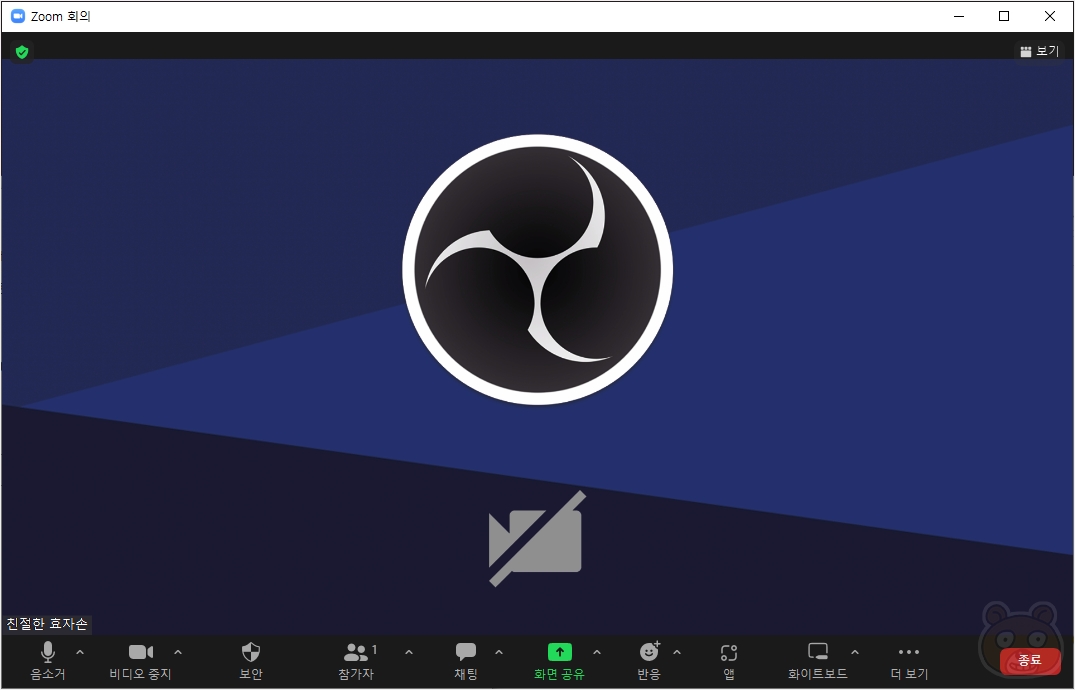Show the 참가자 participants panel
Viewport: 1075px width, 690px height.
click(x=357, y=661)
